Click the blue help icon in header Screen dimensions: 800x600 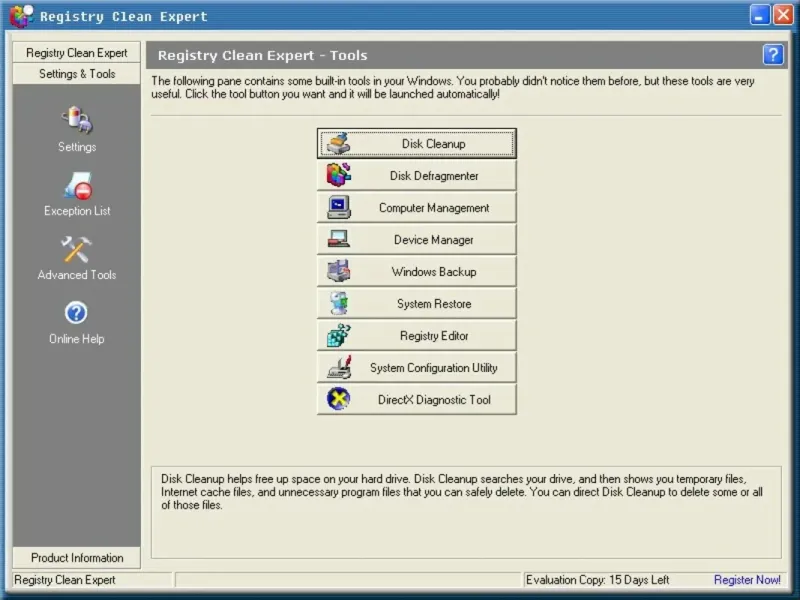click(773, 55)
